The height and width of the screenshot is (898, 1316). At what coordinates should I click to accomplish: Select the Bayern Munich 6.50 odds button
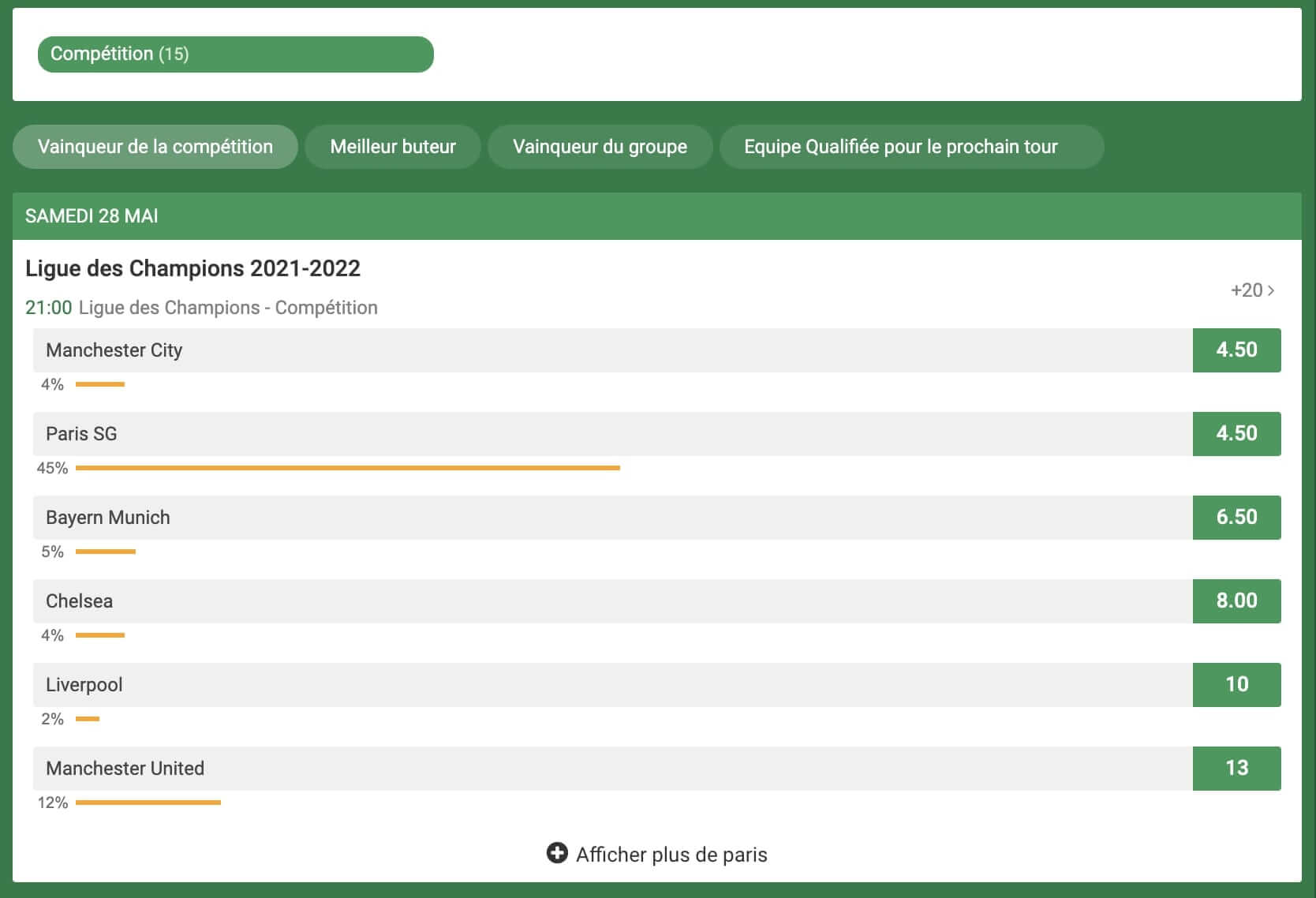[1236, 518]
